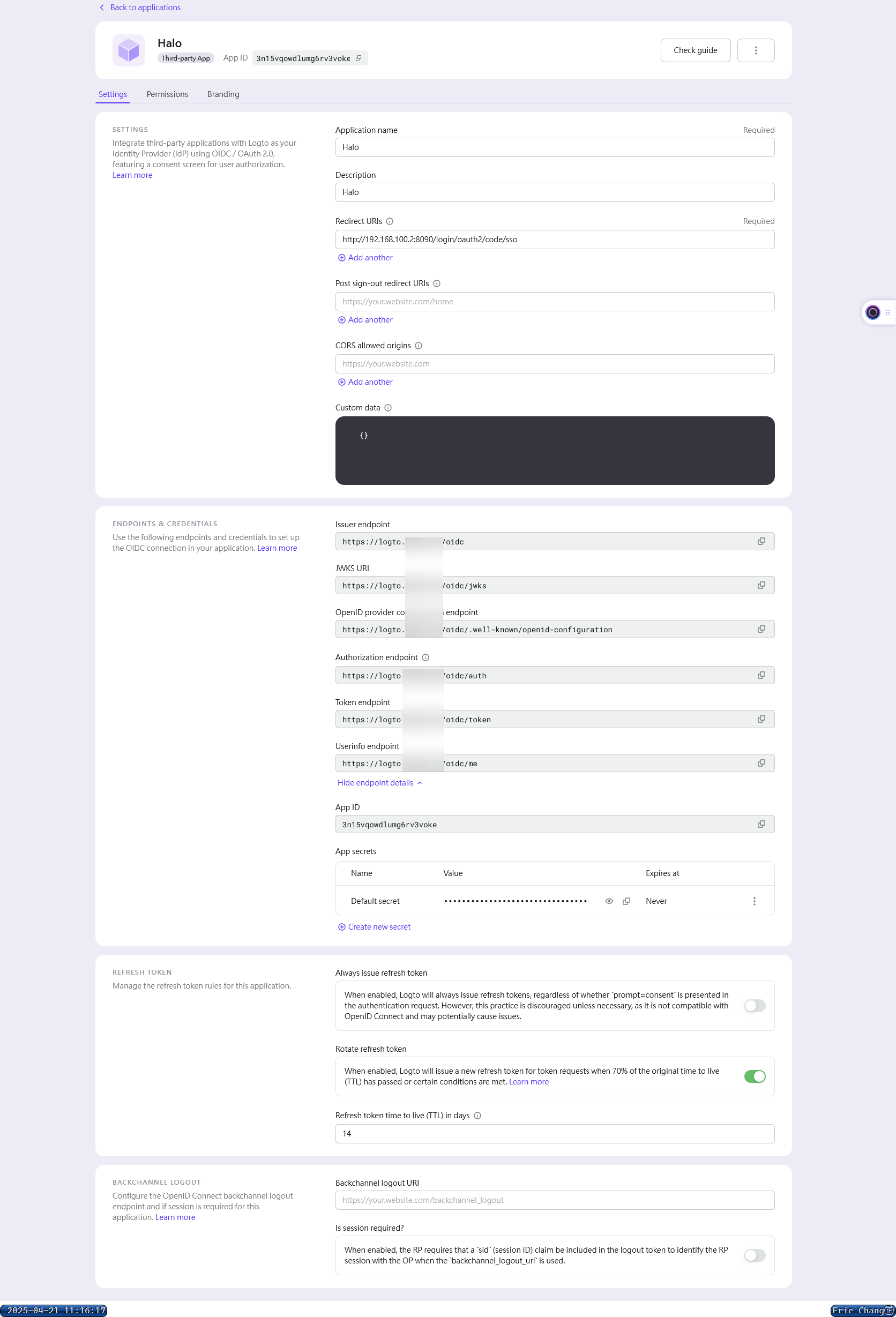Switch to the Permissions tab
The image size is (896, 1317).
[167, 95]
